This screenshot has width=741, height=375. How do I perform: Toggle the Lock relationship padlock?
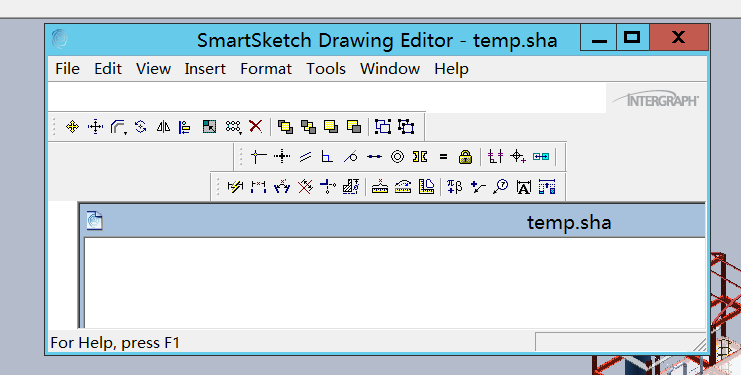click(x=465, y=156)
